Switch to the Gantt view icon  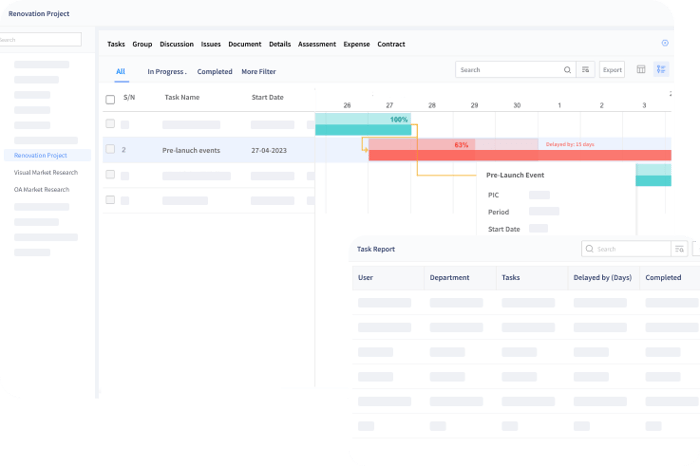coord(661,69)
